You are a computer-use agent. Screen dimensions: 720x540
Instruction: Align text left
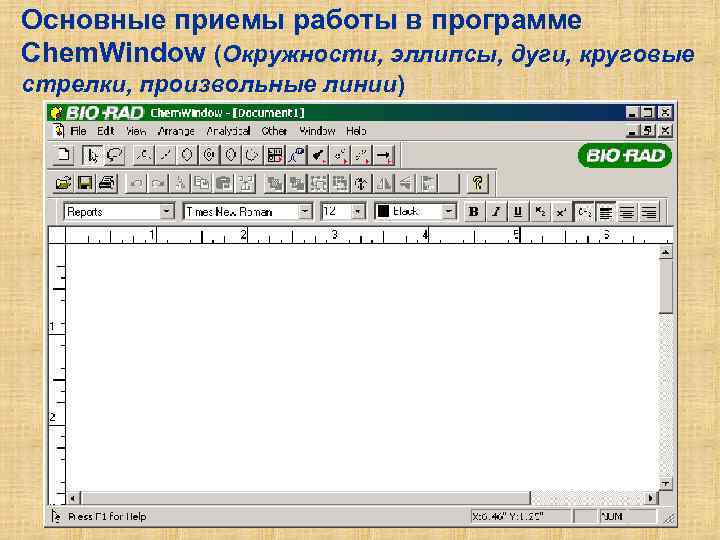click(606, 212)
